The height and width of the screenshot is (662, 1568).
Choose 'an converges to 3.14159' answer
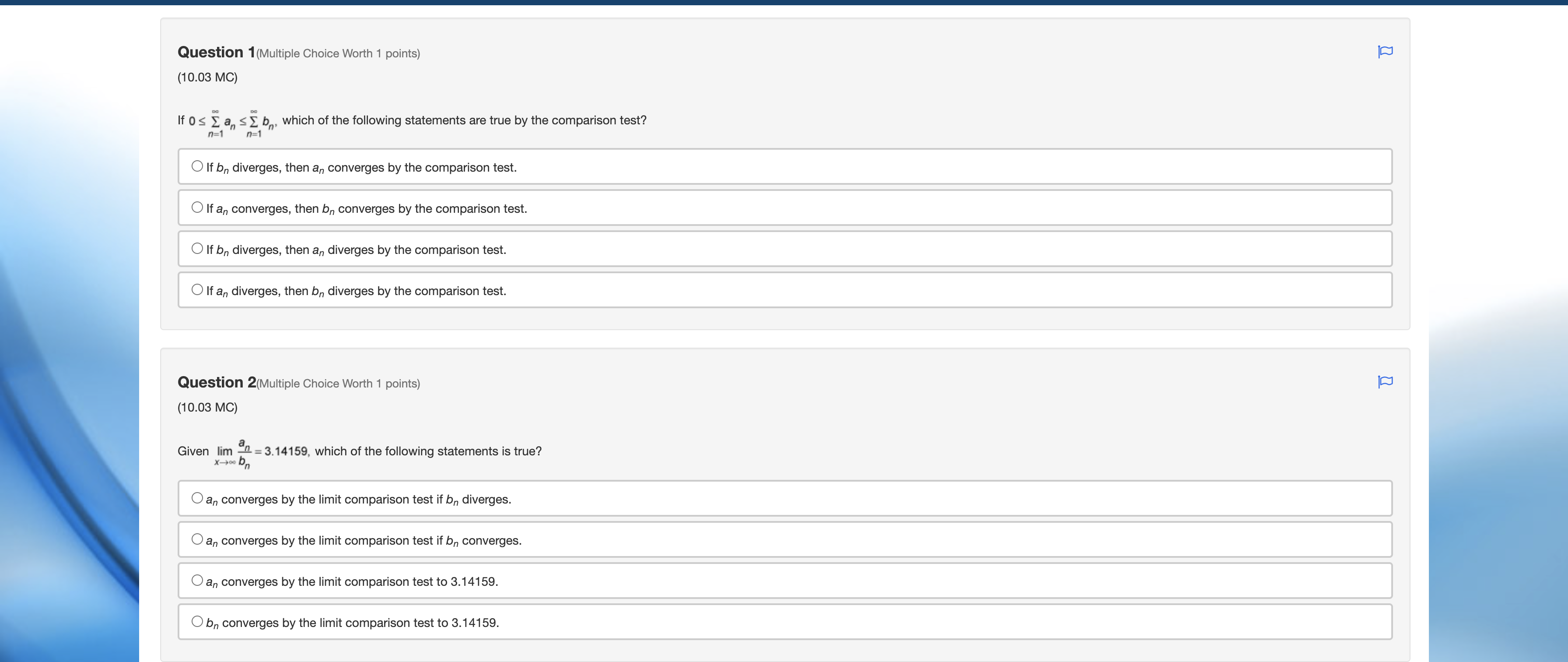197,581
